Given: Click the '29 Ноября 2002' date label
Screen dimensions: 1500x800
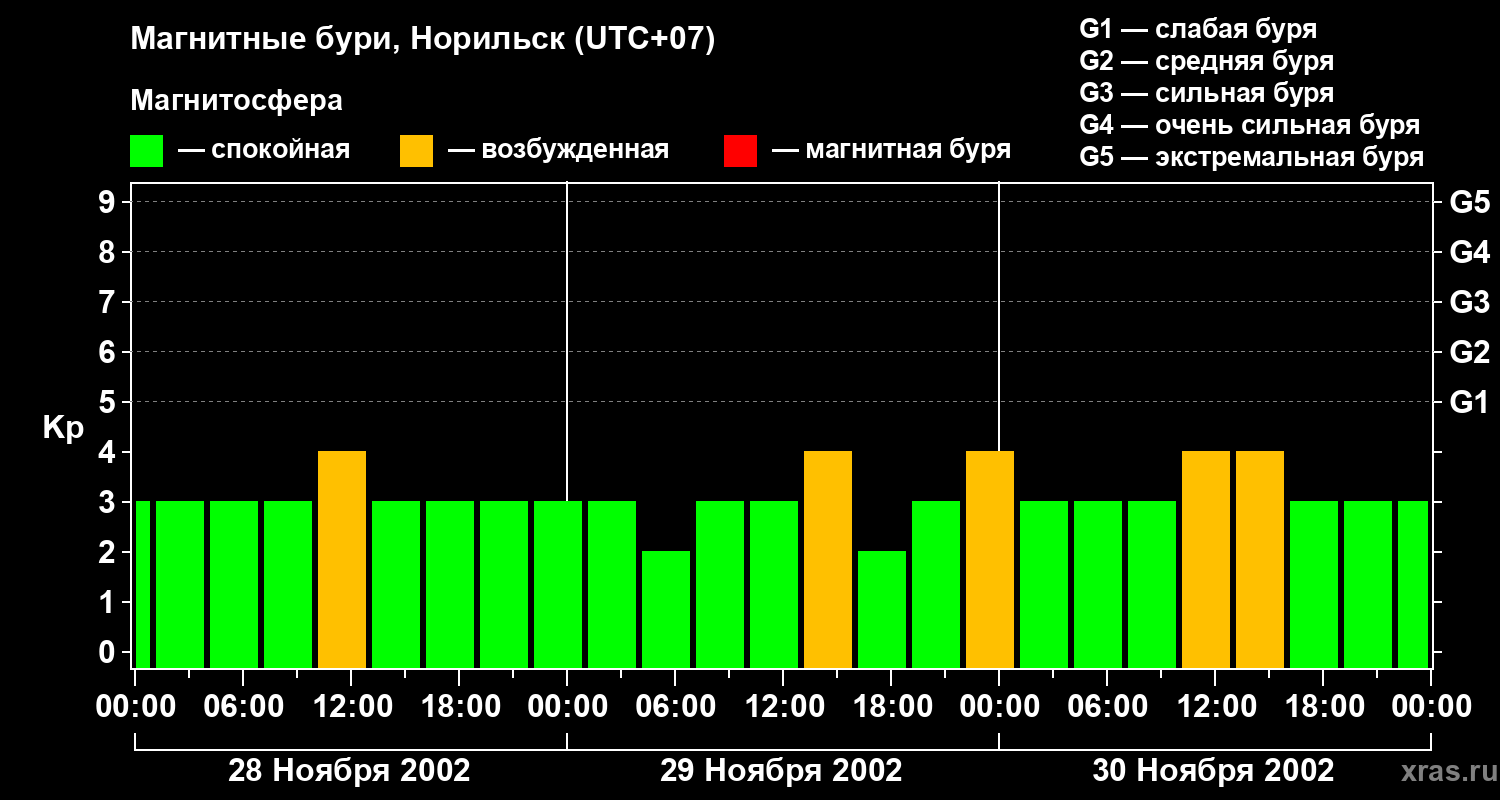Looking at the screenshot, I should click(781, 771).
